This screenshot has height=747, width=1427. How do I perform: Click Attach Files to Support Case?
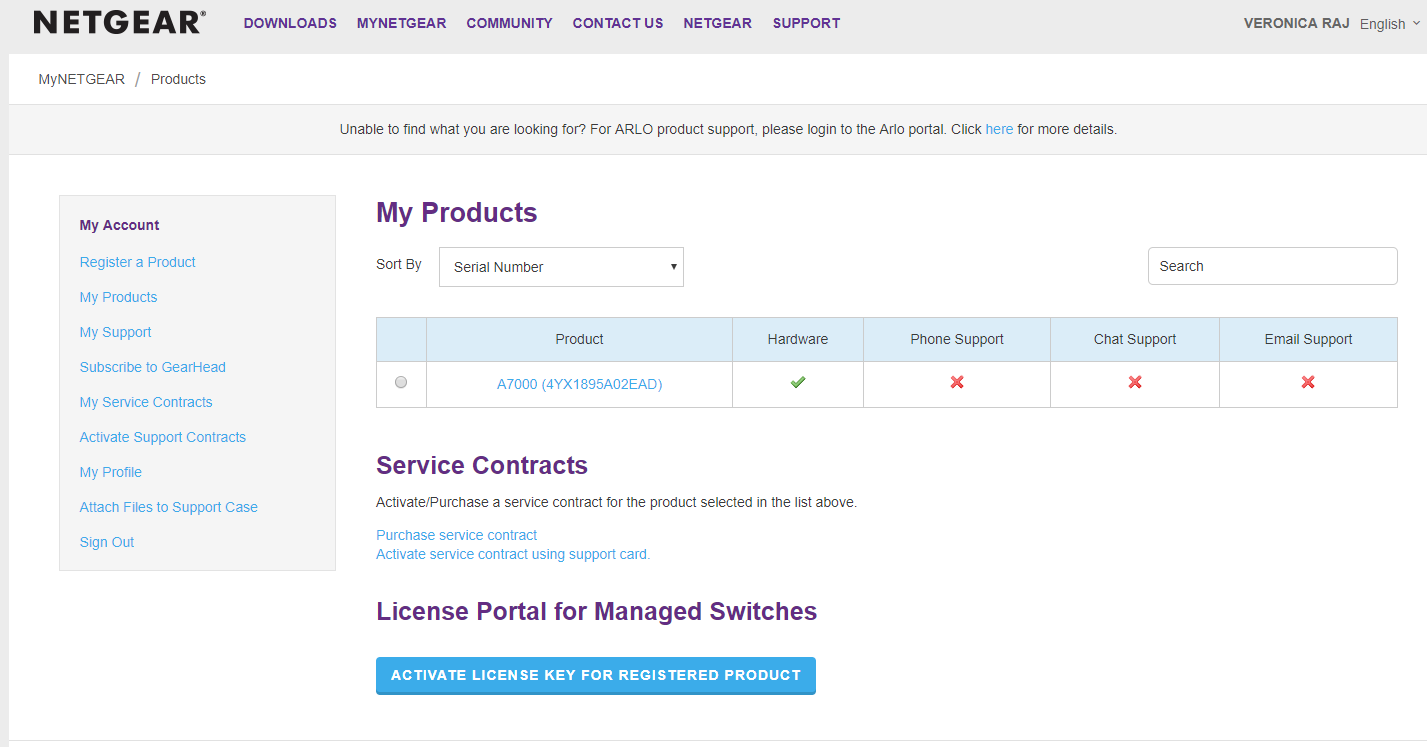(168, 507)
